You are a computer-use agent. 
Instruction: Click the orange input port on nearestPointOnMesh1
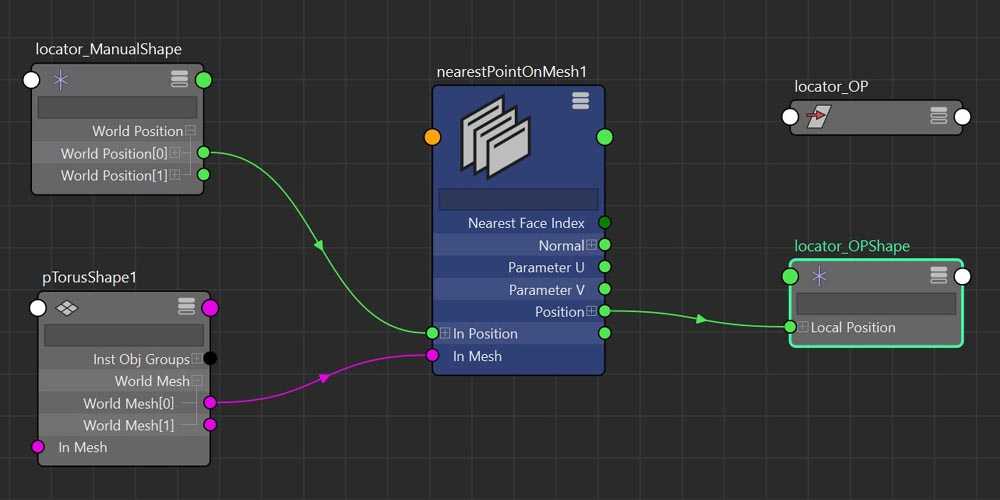point(432,137)
